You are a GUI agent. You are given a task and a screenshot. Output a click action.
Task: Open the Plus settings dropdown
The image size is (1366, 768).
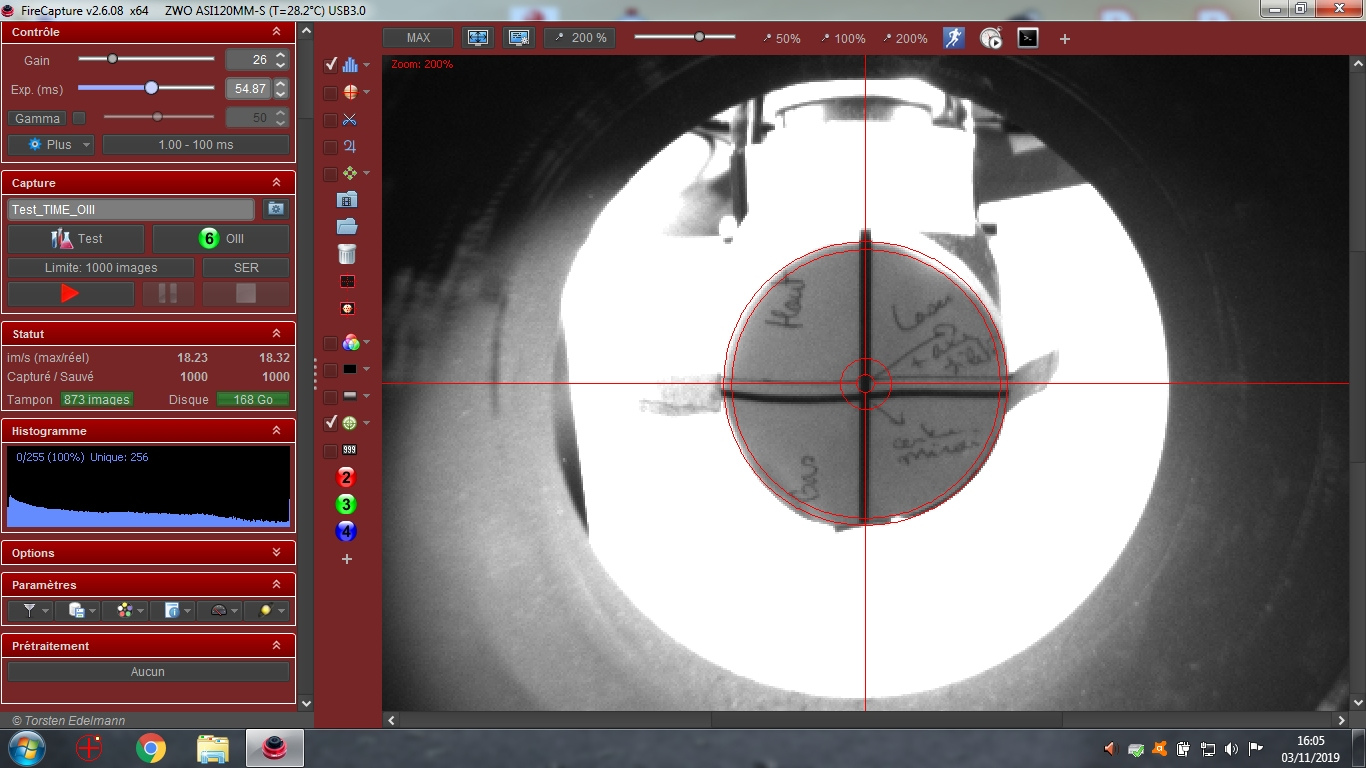pyautogui.click(x=51, y=145)
